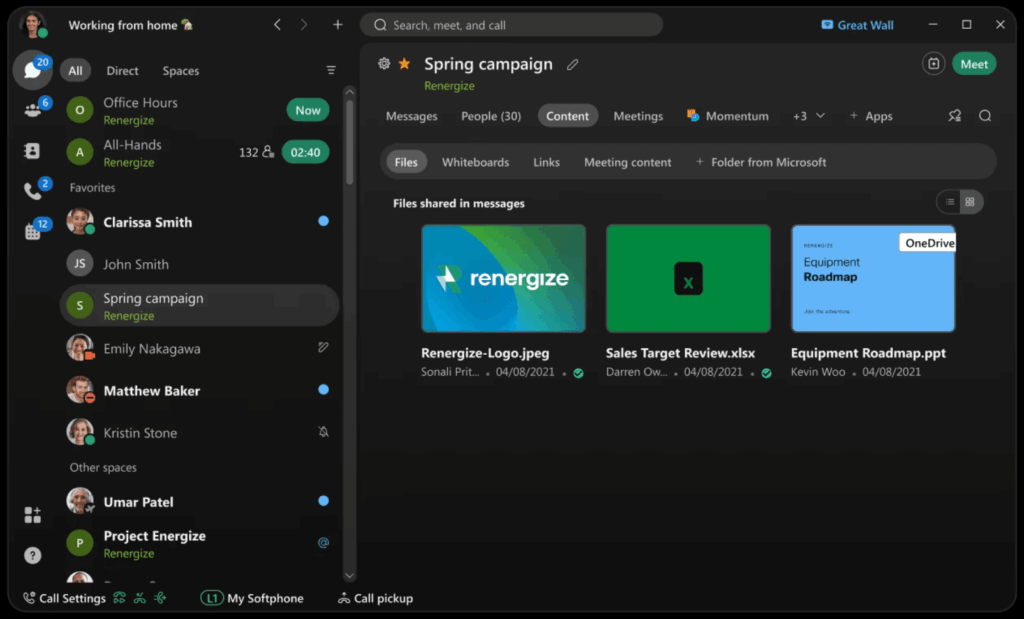The height and width of the screenshot is (619, 1024).
Task: Open the Meetings calendar icon with badge 12
Action: (x=32, y=231)
